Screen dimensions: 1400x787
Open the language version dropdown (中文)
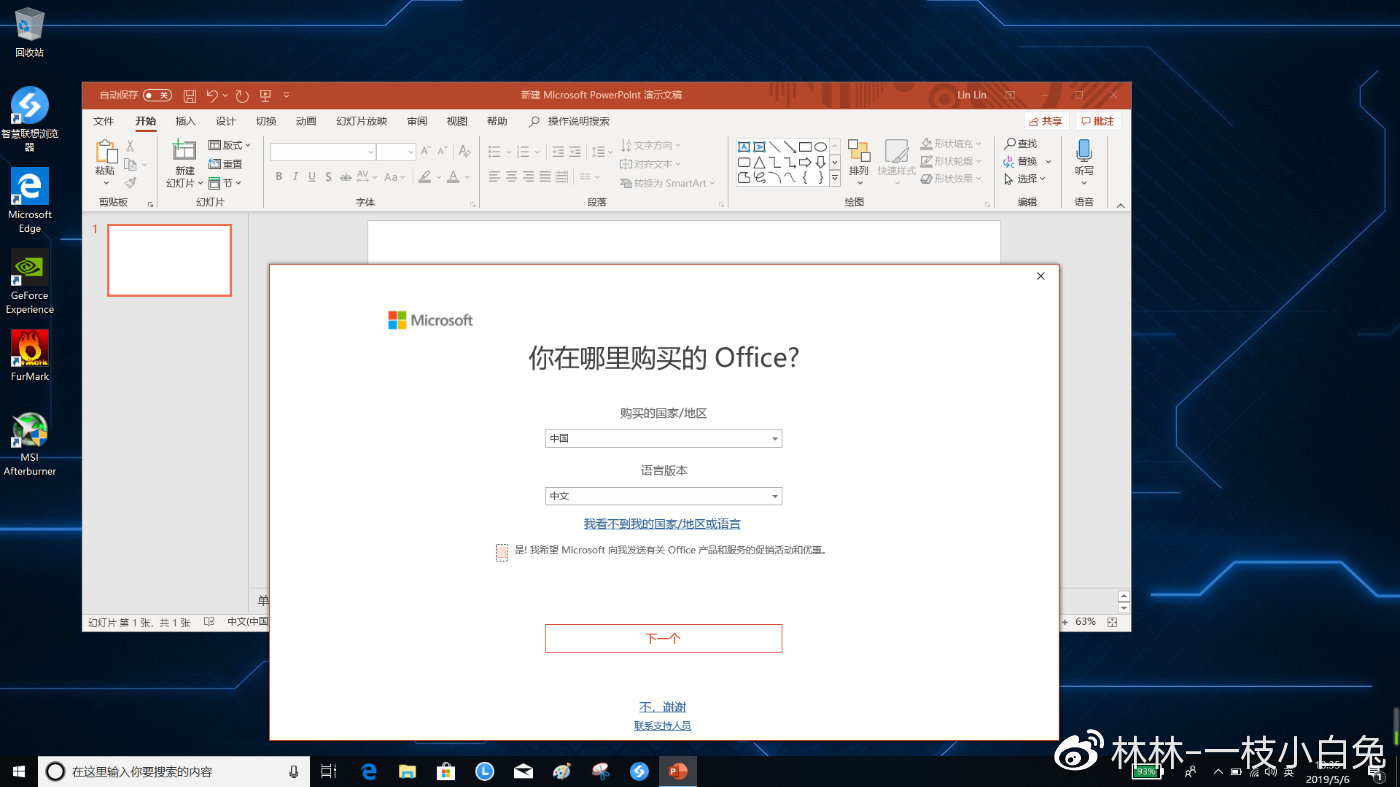tap(663, 496)
